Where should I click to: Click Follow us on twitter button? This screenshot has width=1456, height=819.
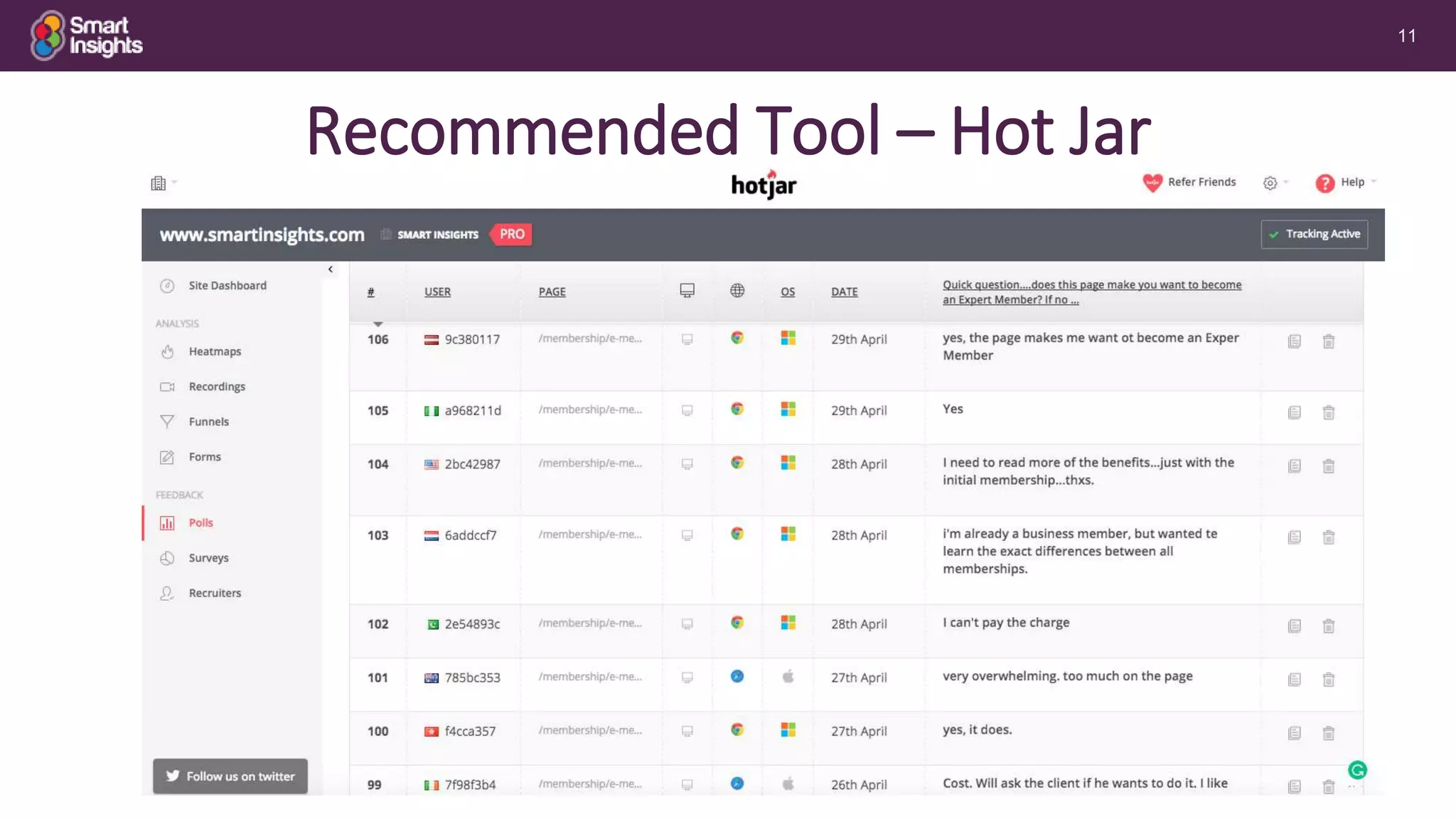pos(230,776)
